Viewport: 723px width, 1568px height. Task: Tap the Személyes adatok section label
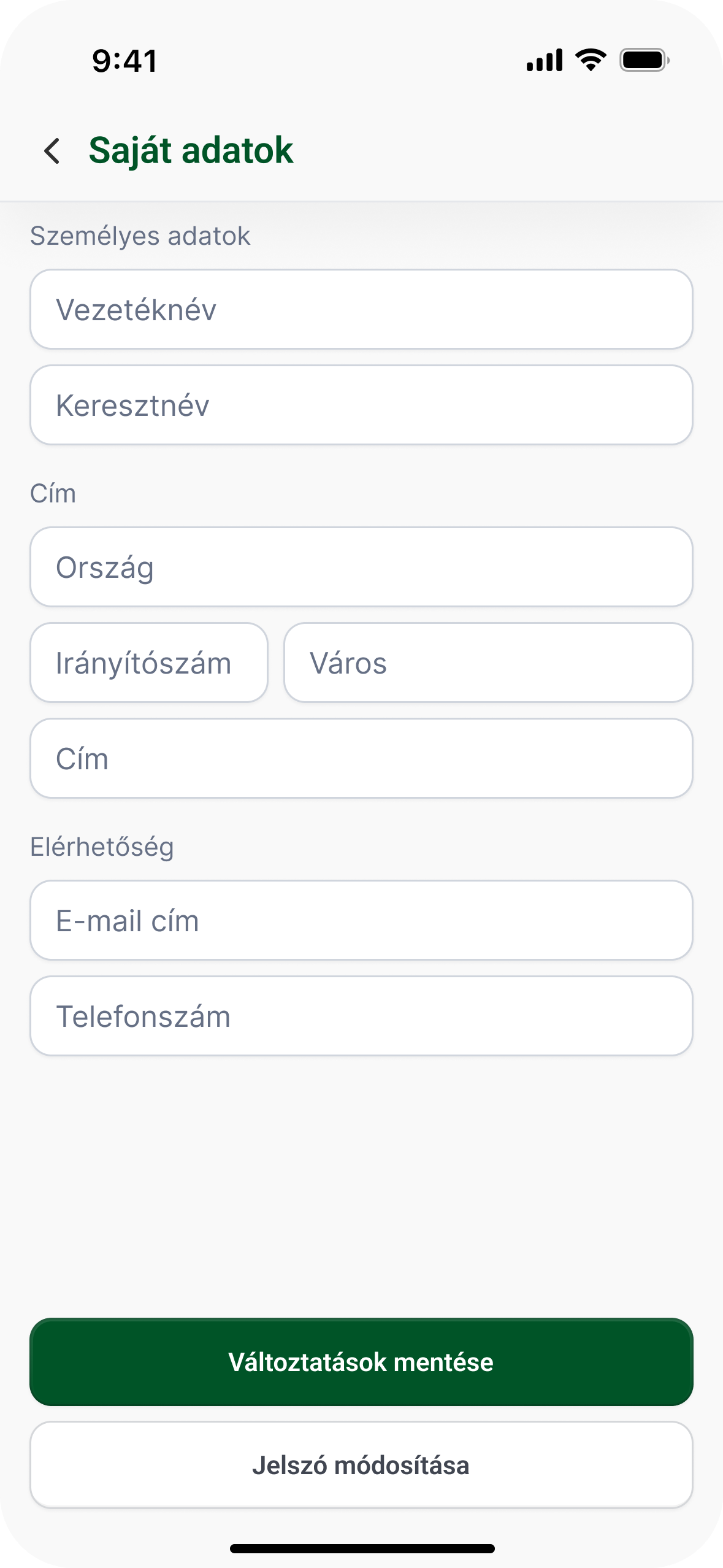[140, 236]
